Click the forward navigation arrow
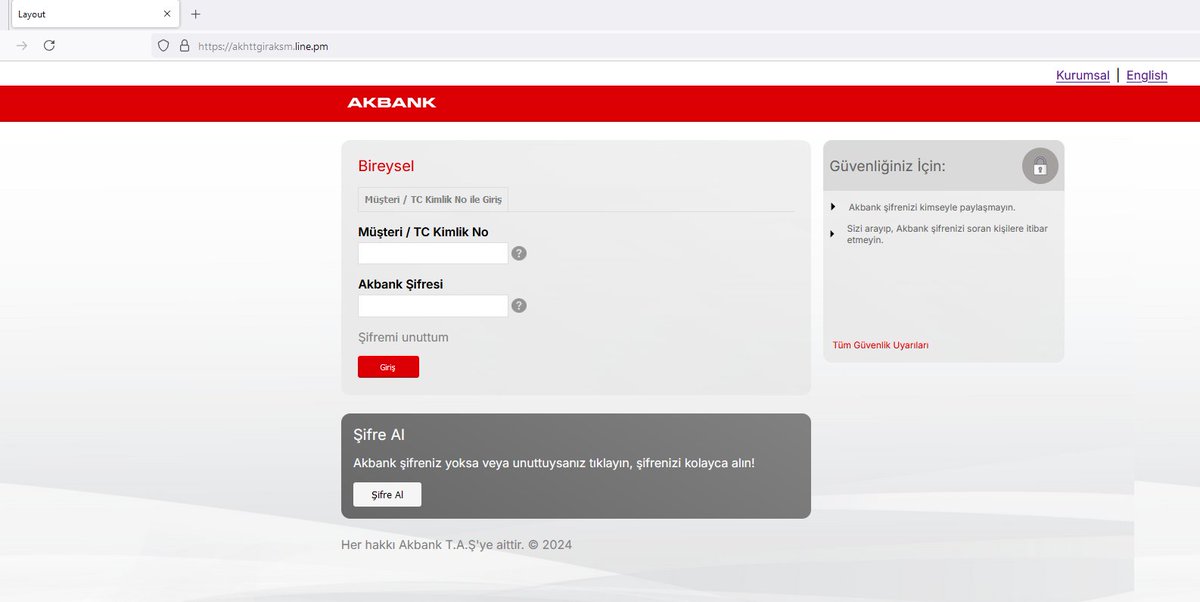 click(22, 45)
